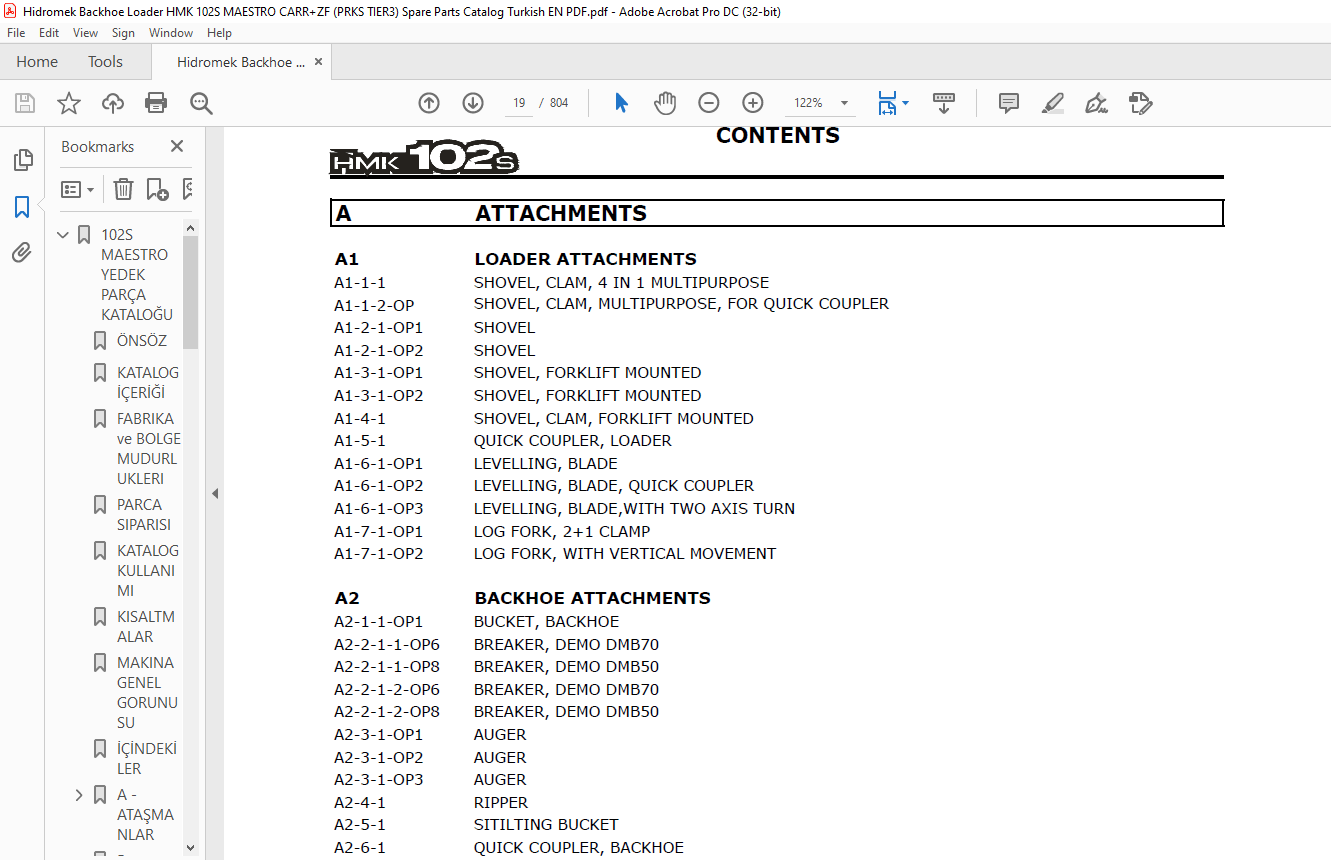Open the FABRIKA ve BOLGE MUDURLUKLERI bookmark

[x=149, y=449]
